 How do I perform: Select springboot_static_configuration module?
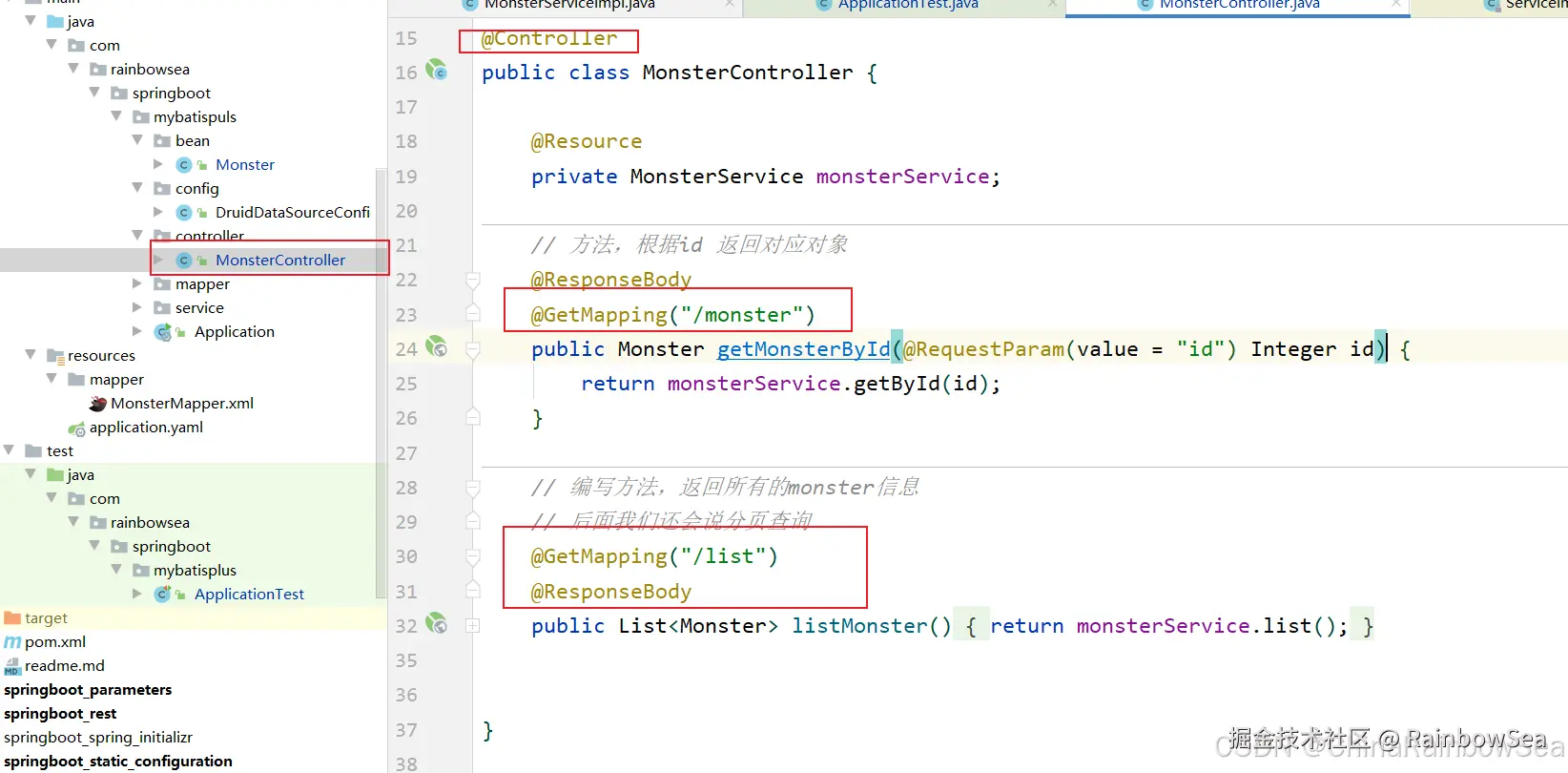118,761
